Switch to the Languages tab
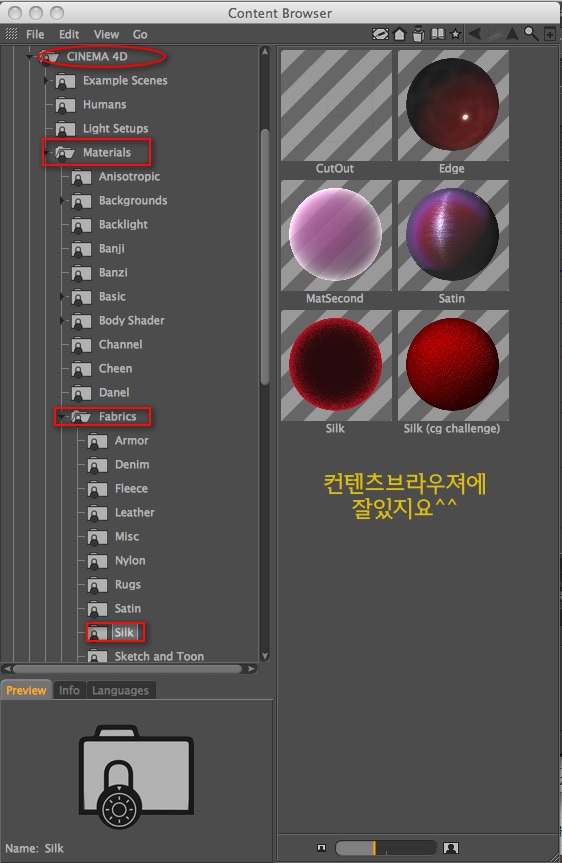The width and height of the screenshot is (562, 863). [x=121, y=690]
